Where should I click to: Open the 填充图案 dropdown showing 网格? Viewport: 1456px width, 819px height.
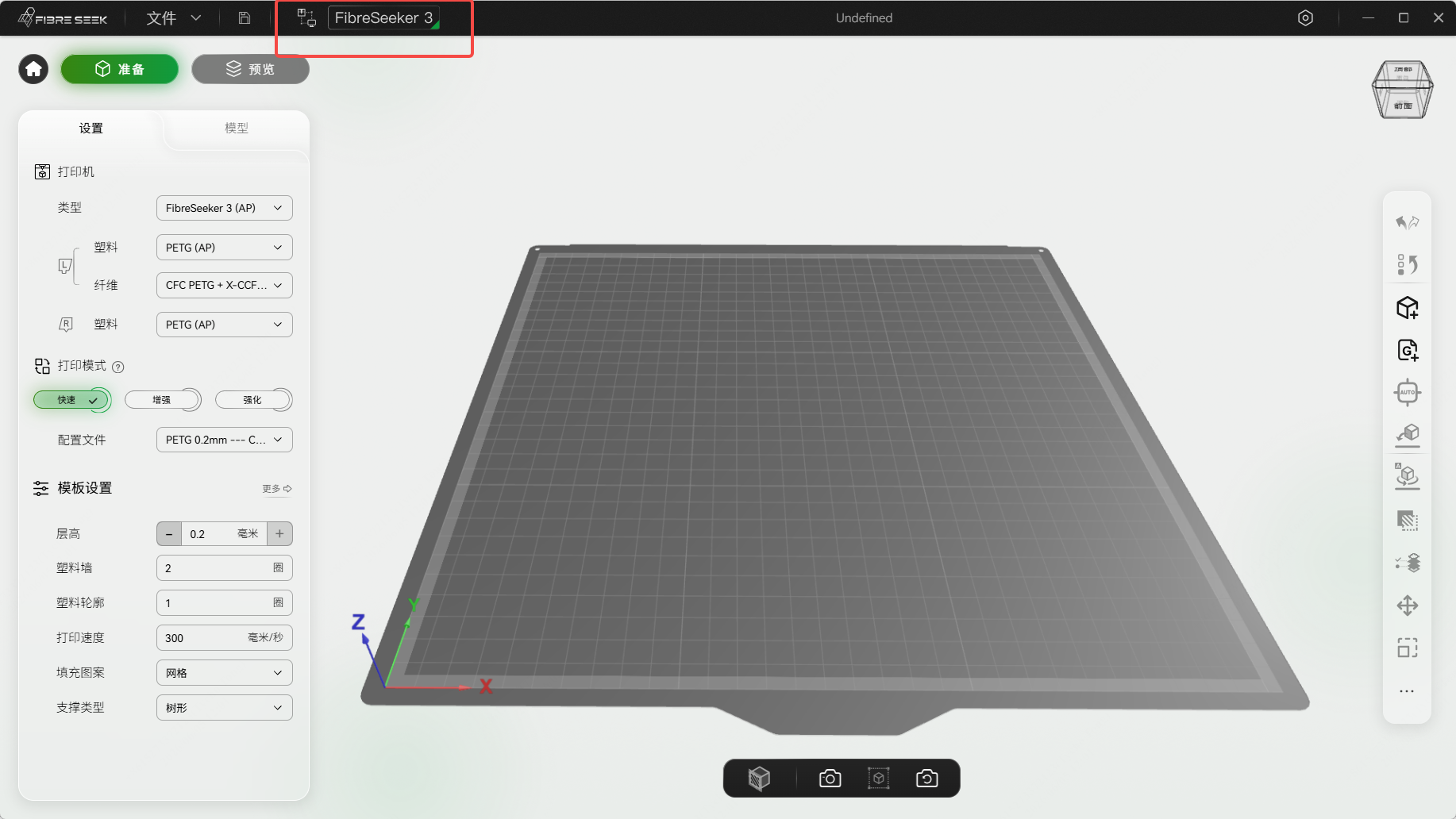coord(225,673)
